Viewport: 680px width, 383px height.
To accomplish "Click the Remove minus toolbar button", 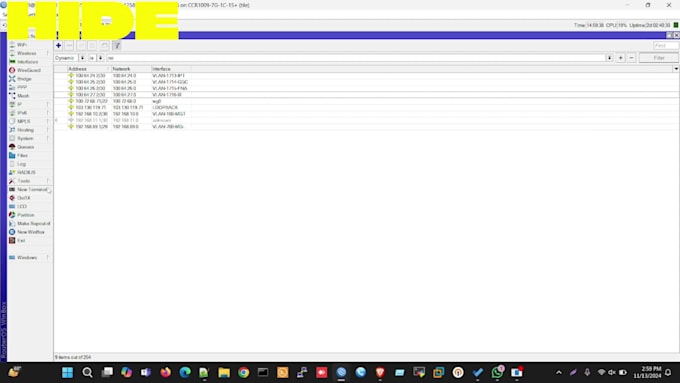I will tap(69, 45).
